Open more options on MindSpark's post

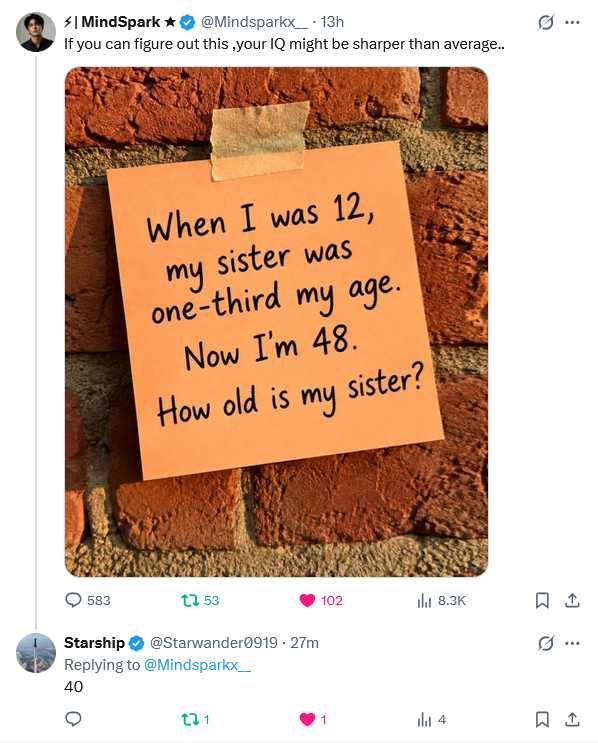(x=572, y=22)
